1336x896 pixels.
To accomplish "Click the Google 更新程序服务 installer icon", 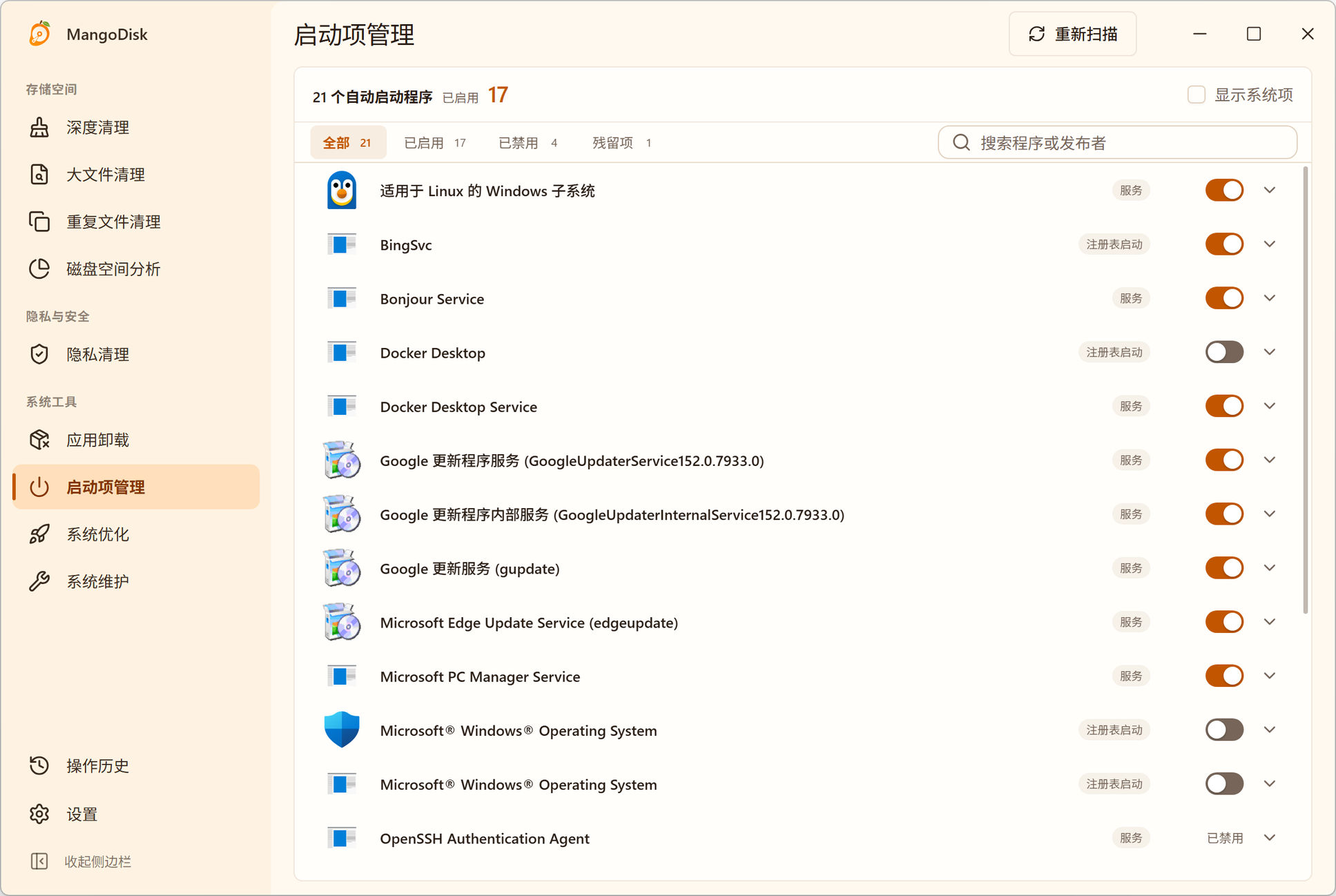I will coord(342,460).
